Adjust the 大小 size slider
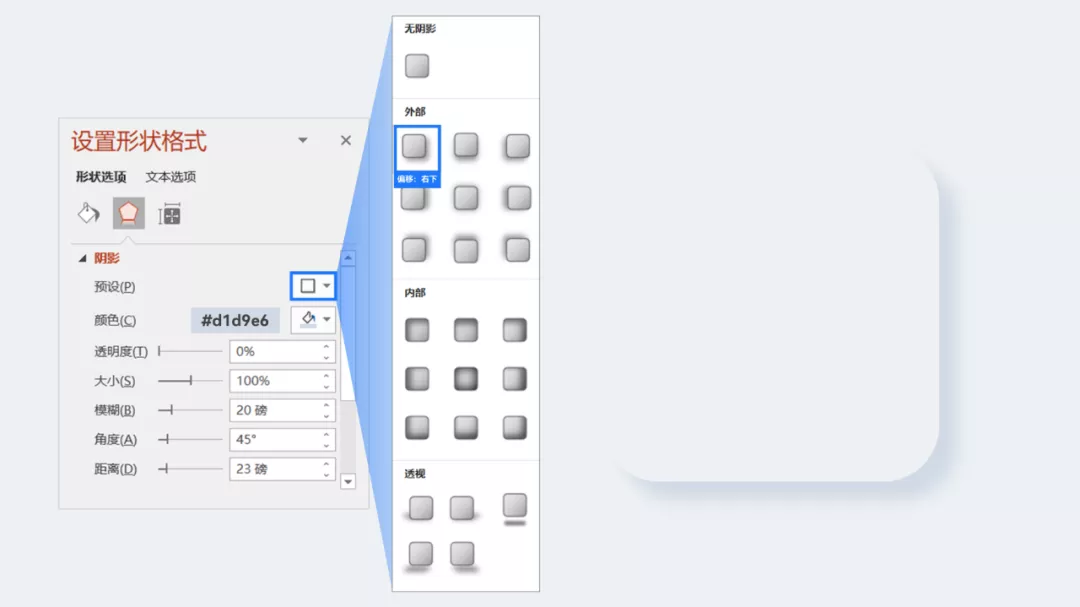The width and height of the screenshot is (1080, 607). [x=190, y=380]
